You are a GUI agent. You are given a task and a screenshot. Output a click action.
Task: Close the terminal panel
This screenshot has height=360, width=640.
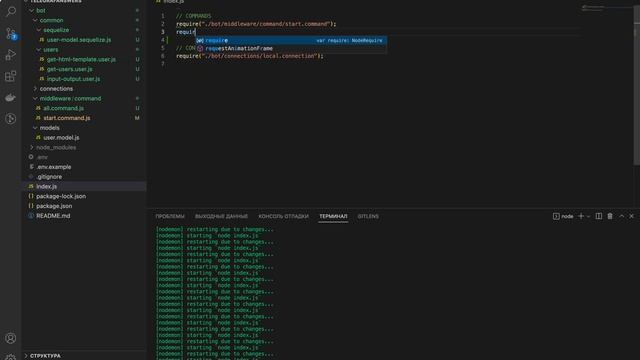[x=631, y=216]
